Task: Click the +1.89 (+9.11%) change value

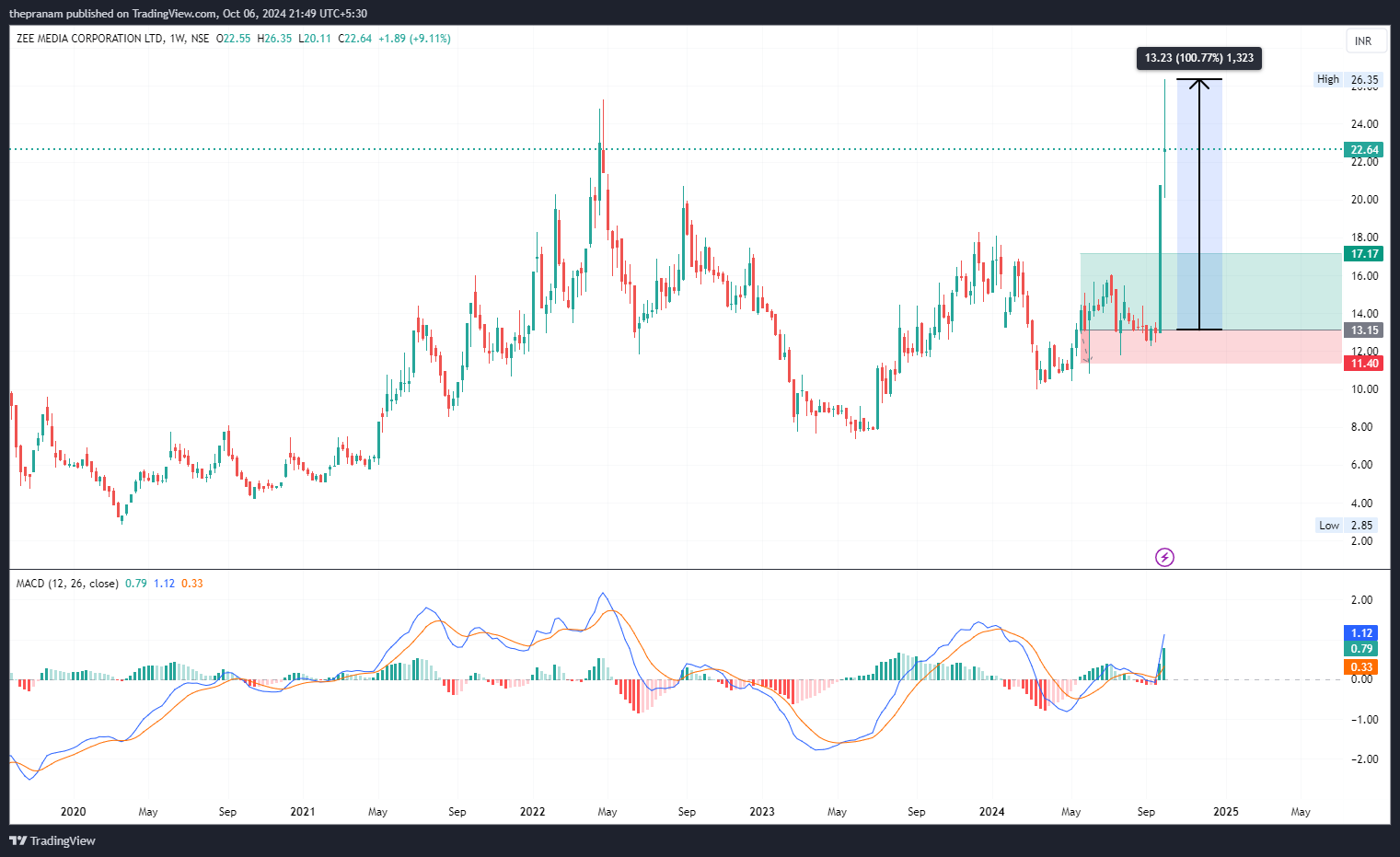Action: pos(414,39)
